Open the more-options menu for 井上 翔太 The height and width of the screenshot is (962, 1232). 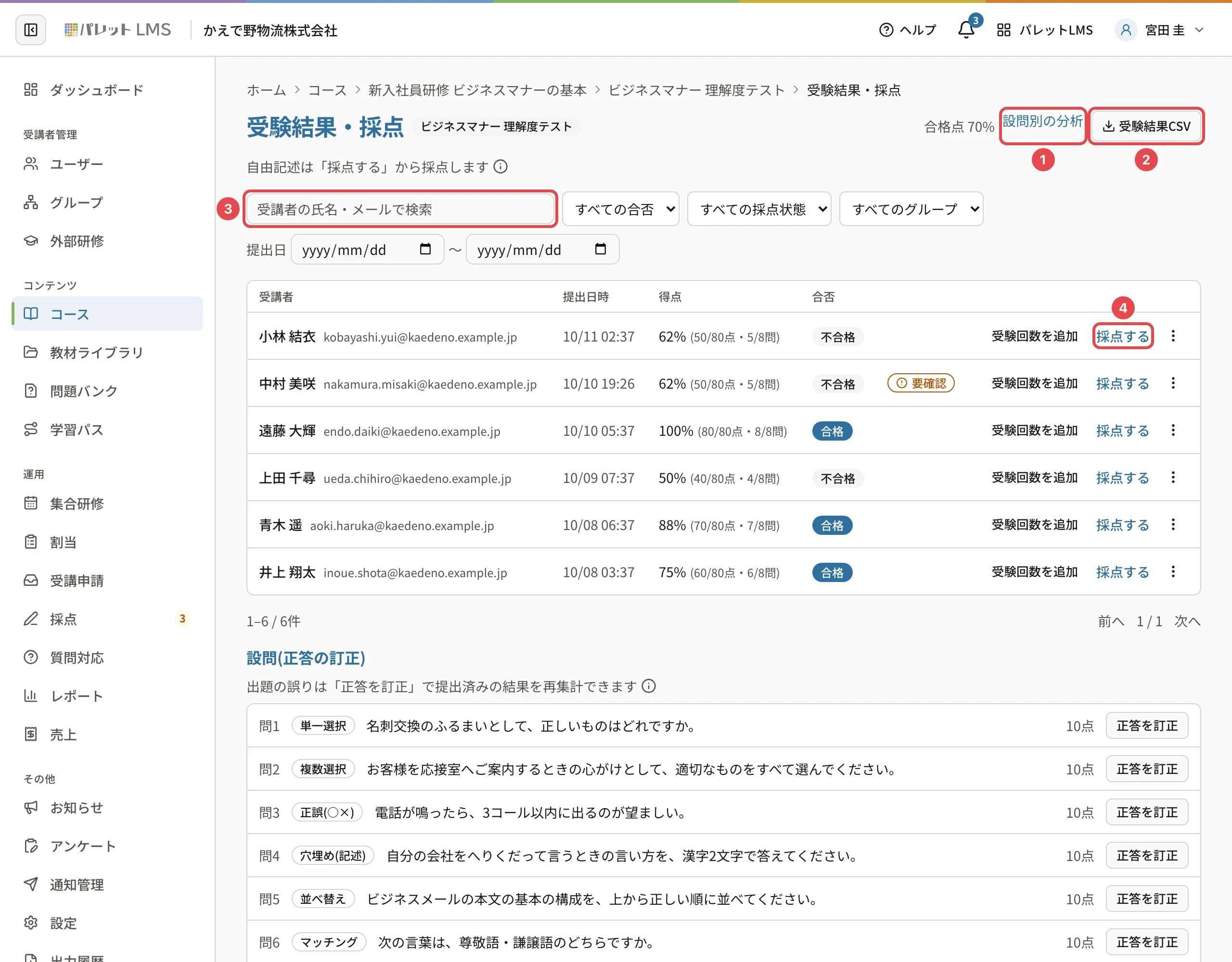click(x=1173, y=572)
